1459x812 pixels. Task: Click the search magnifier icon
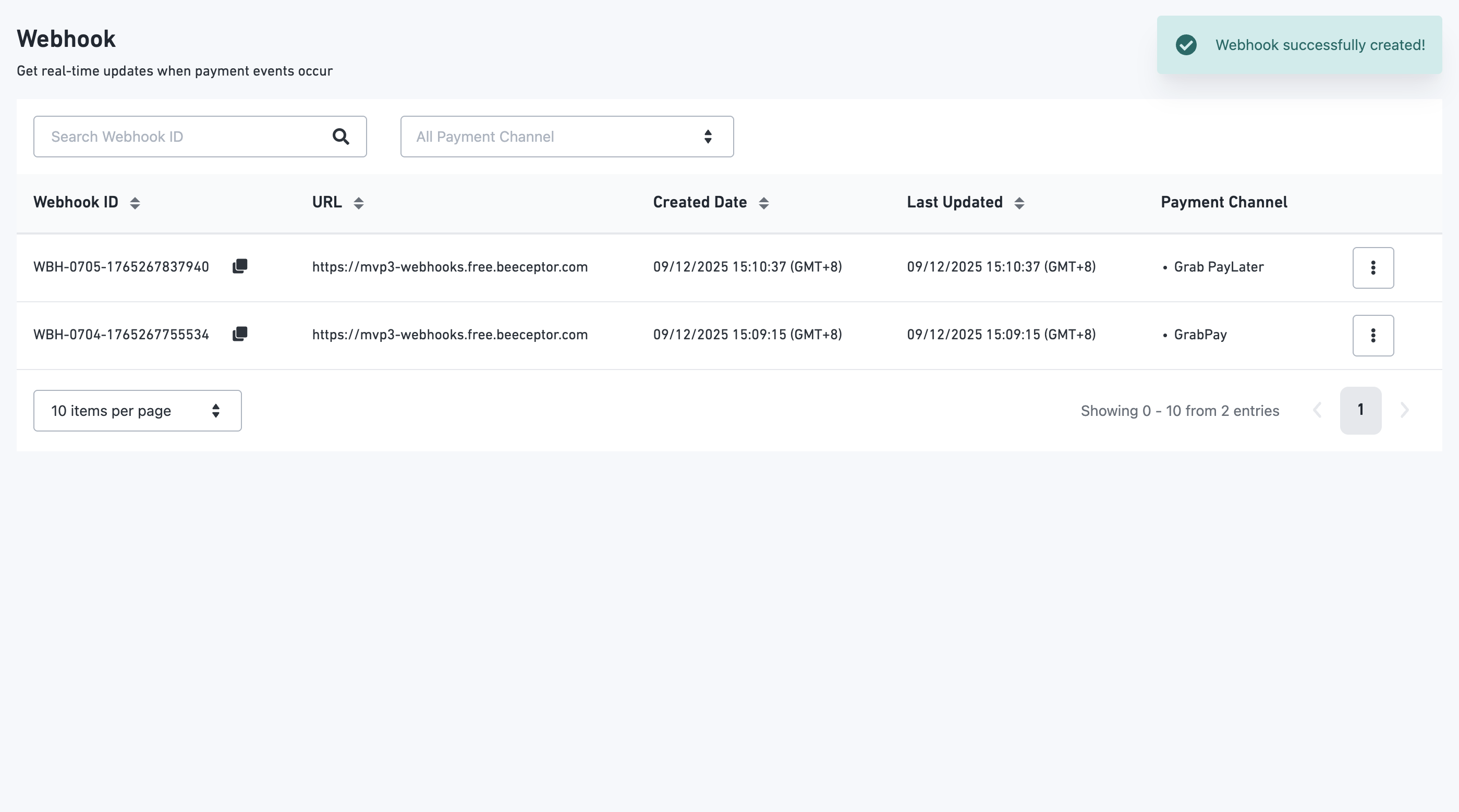point(341,137)
